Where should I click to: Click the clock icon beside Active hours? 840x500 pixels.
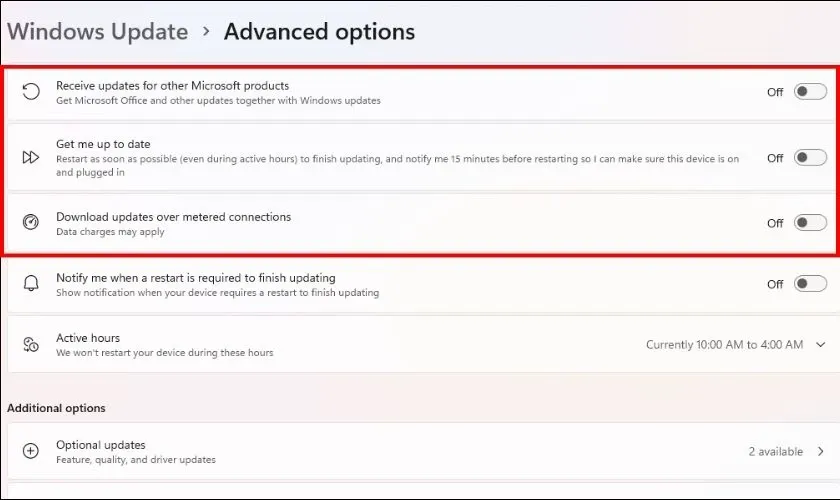(x=31, y=345)
